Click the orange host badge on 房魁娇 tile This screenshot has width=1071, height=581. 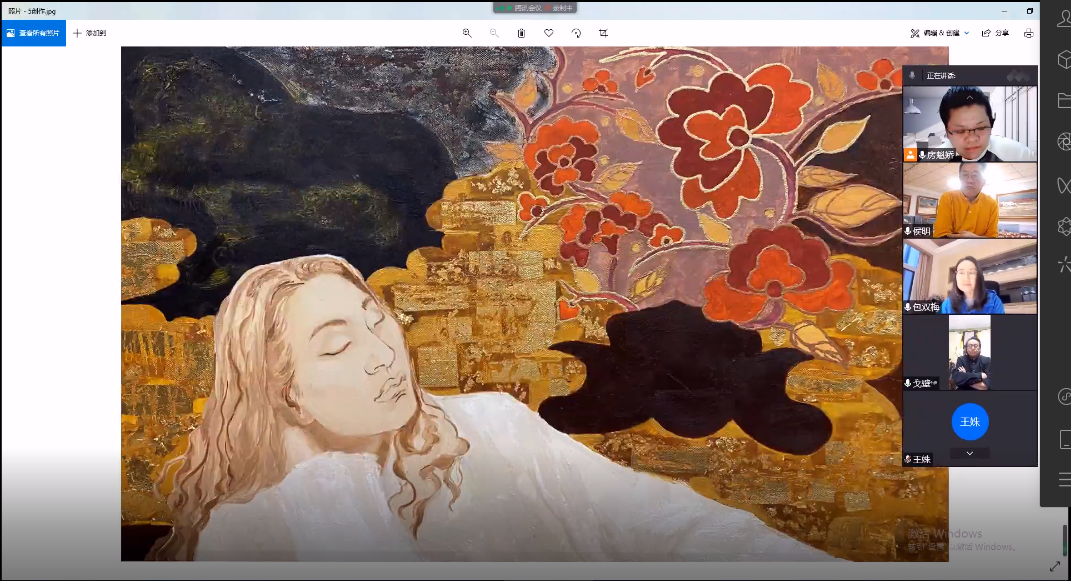[910, 155]
